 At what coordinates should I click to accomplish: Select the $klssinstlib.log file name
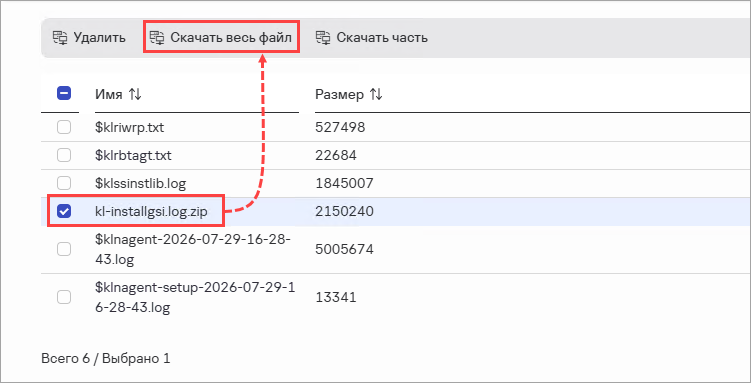[x=140, y=183]
